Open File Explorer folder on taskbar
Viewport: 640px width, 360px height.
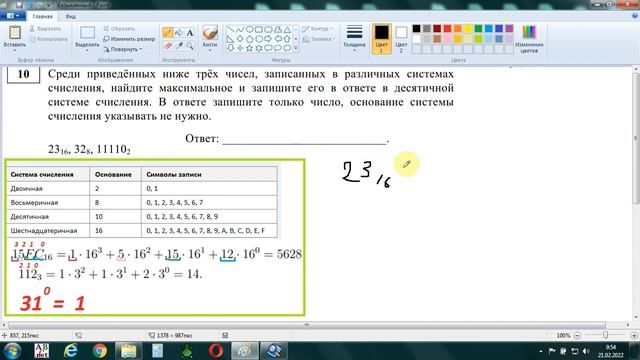(129, 351)
